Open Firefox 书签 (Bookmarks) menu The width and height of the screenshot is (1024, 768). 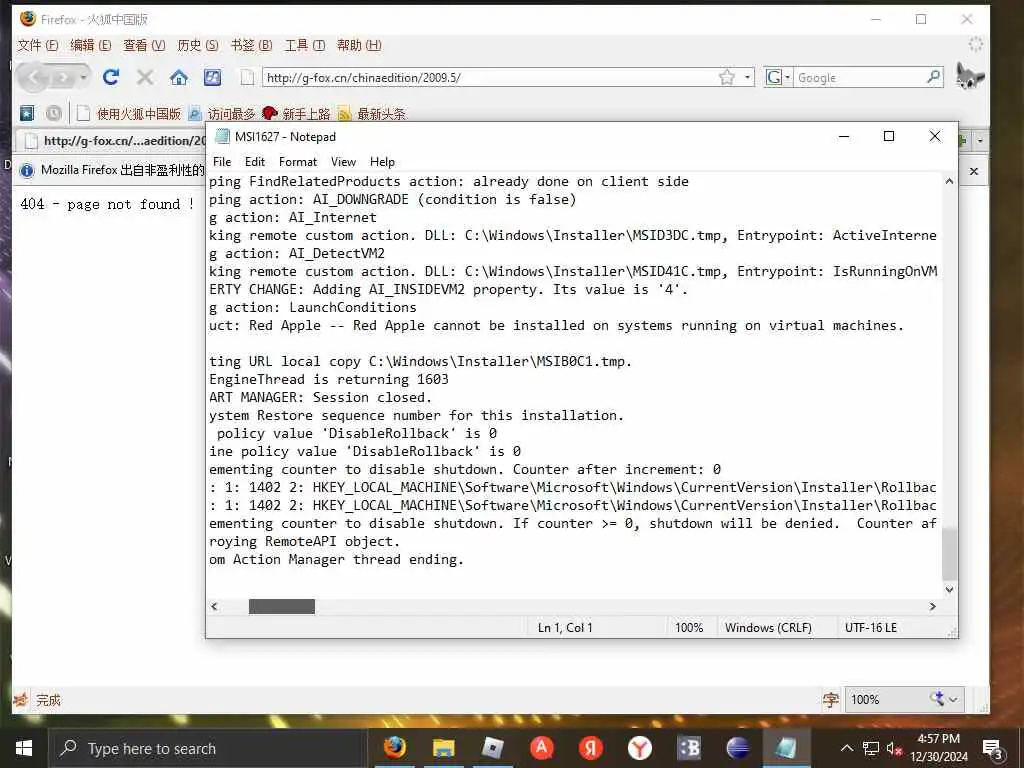tap(251, 45)
